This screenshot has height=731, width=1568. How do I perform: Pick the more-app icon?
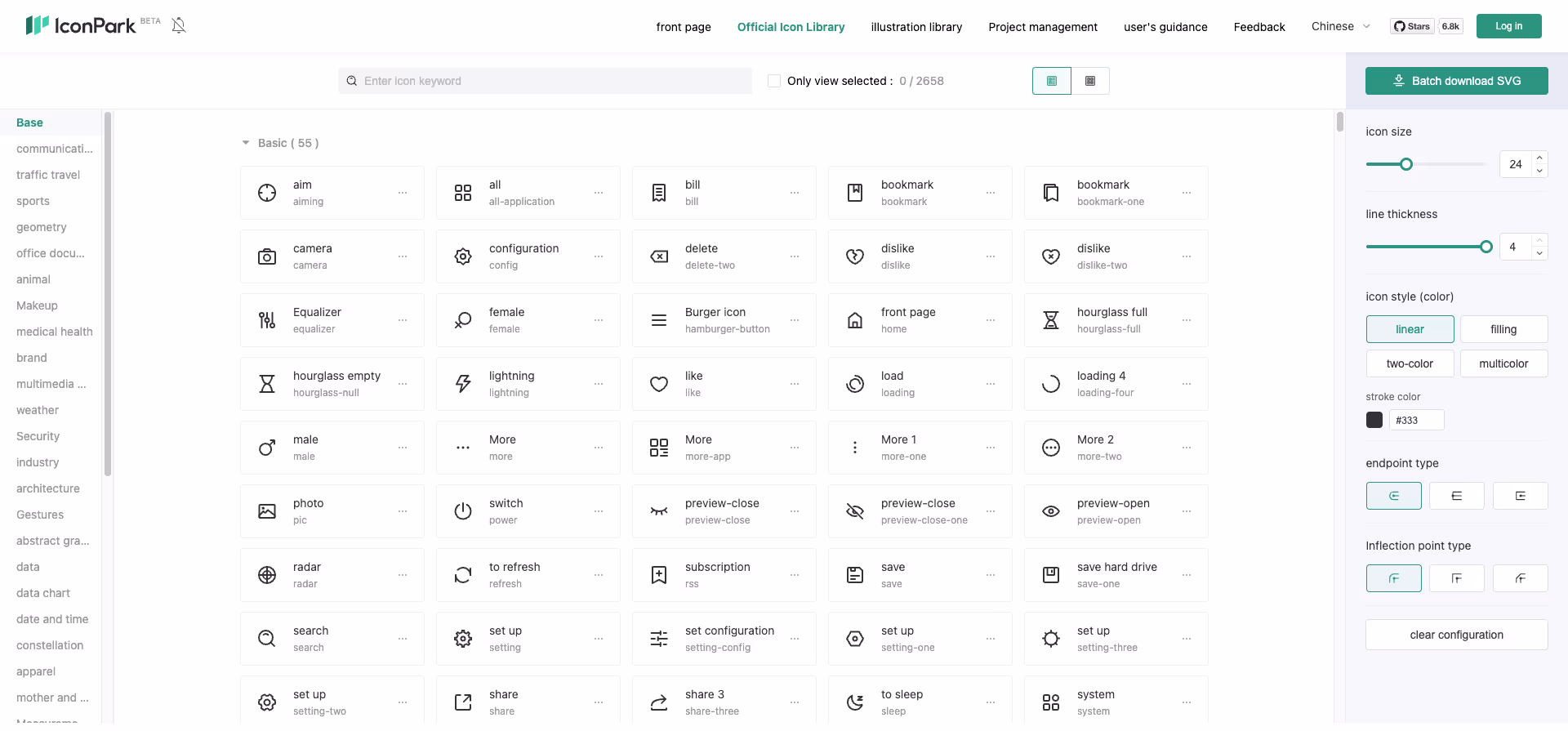coord(659,448)
